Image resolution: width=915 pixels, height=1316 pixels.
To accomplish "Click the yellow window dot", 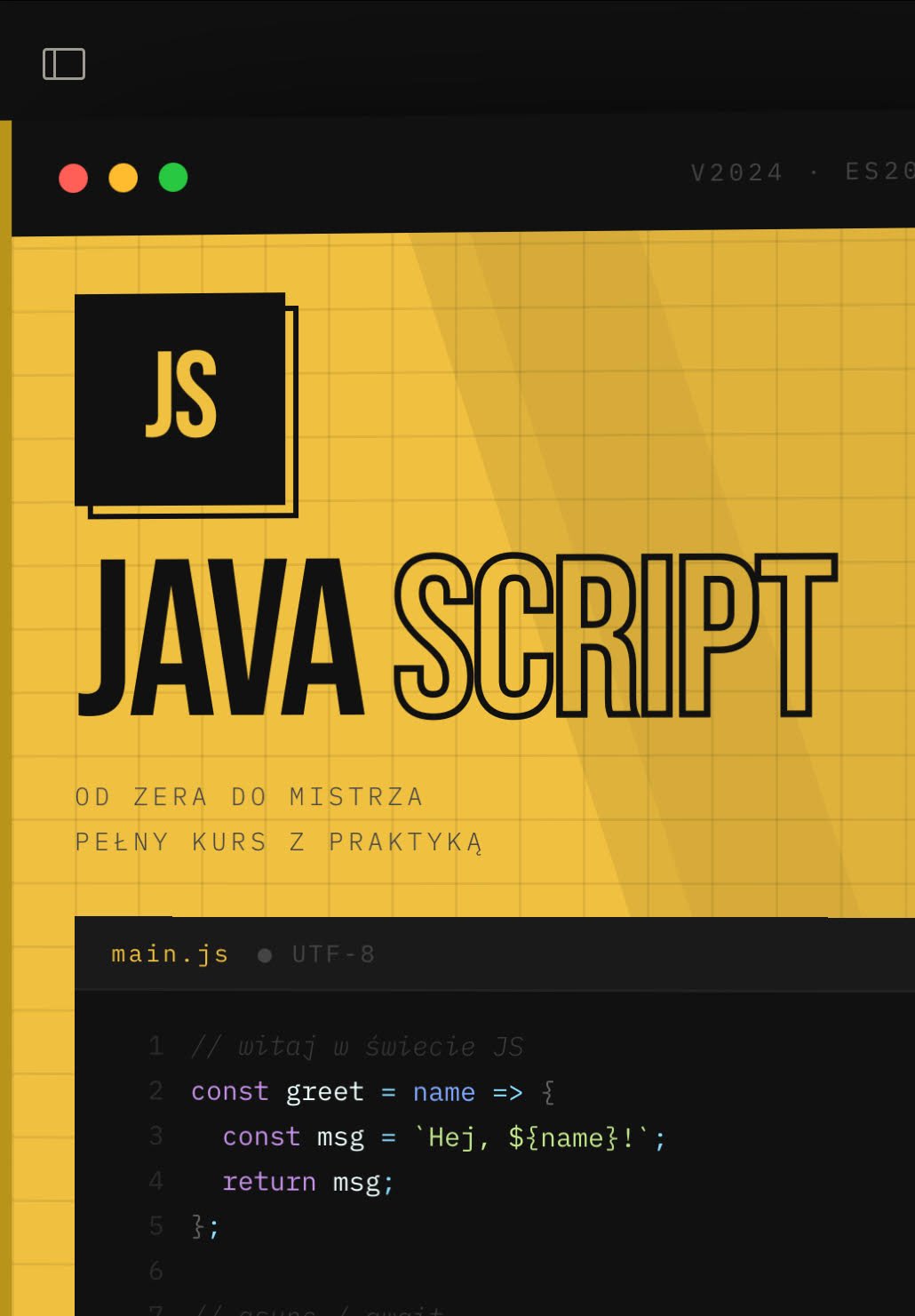I will click(x=123, y=178).
